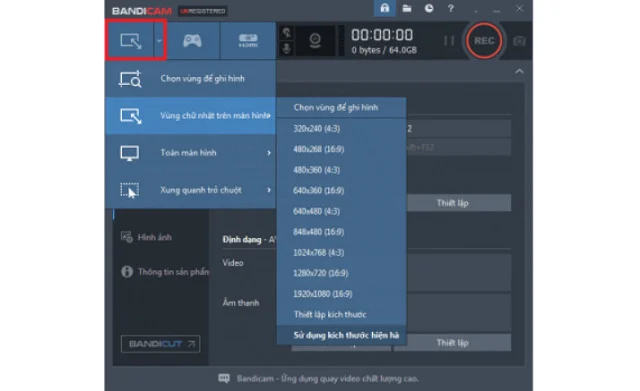Click the 'Âm thanh' label in format section
The width and height of the screenshot is (640, 391).
241,303
